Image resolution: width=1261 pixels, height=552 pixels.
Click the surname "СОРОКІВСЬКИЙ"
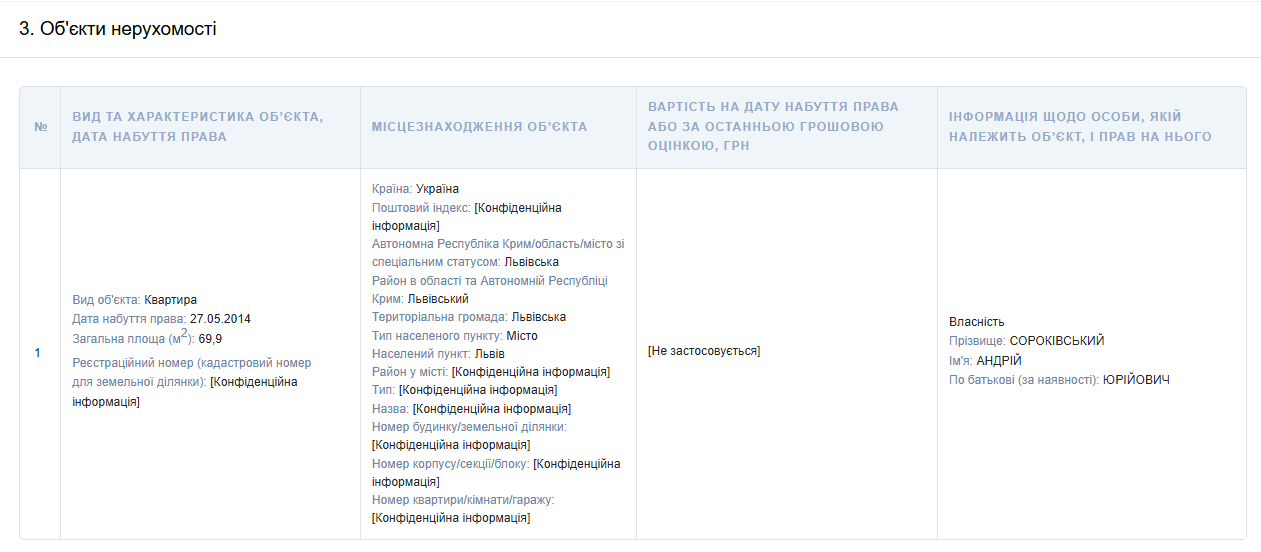[1056, 341]
